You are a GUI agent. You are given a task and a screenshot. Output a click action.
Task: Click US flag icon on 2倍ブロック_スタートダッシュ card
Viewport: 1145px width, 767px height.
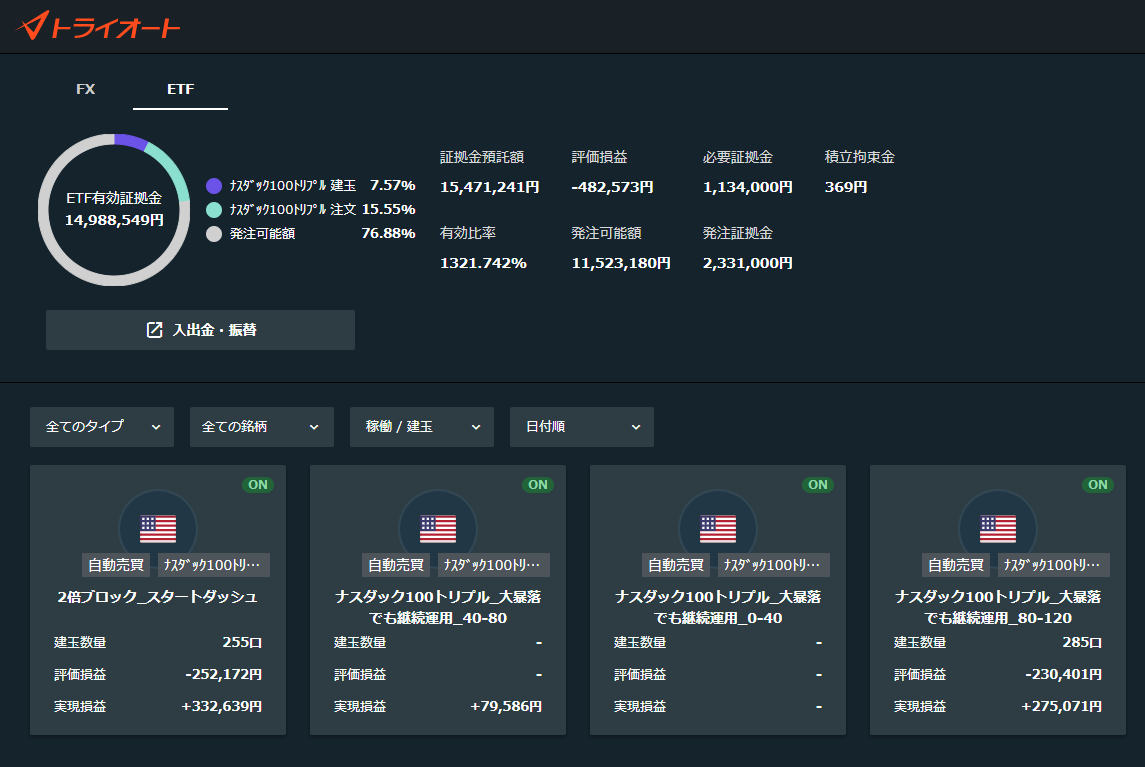point(158,529)
